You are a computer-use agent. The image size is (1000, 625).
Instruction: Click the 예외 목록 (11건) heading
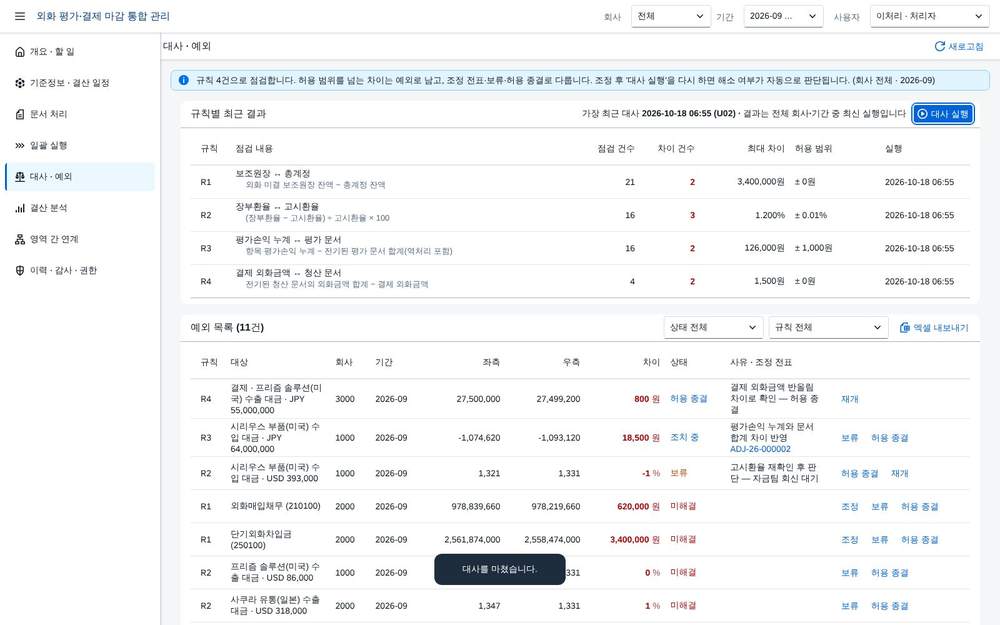[x=227, y=327]
